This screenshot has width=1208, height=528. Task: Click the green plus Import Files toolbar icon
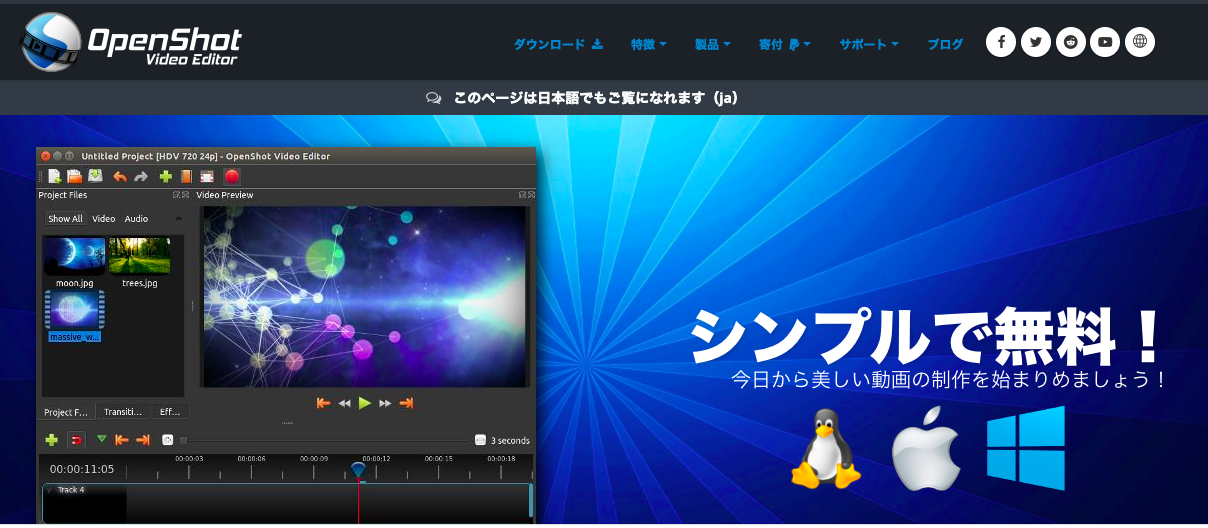click(166, 176)
